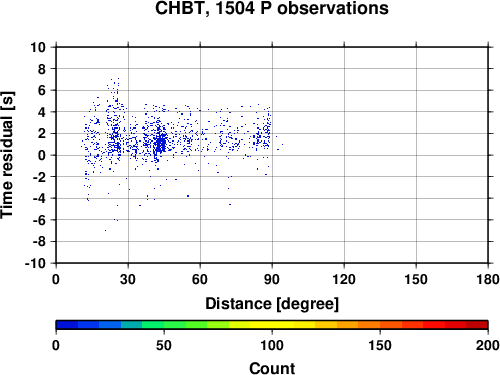Pick the yellow segment of colorbar

(x=272, y=325)
